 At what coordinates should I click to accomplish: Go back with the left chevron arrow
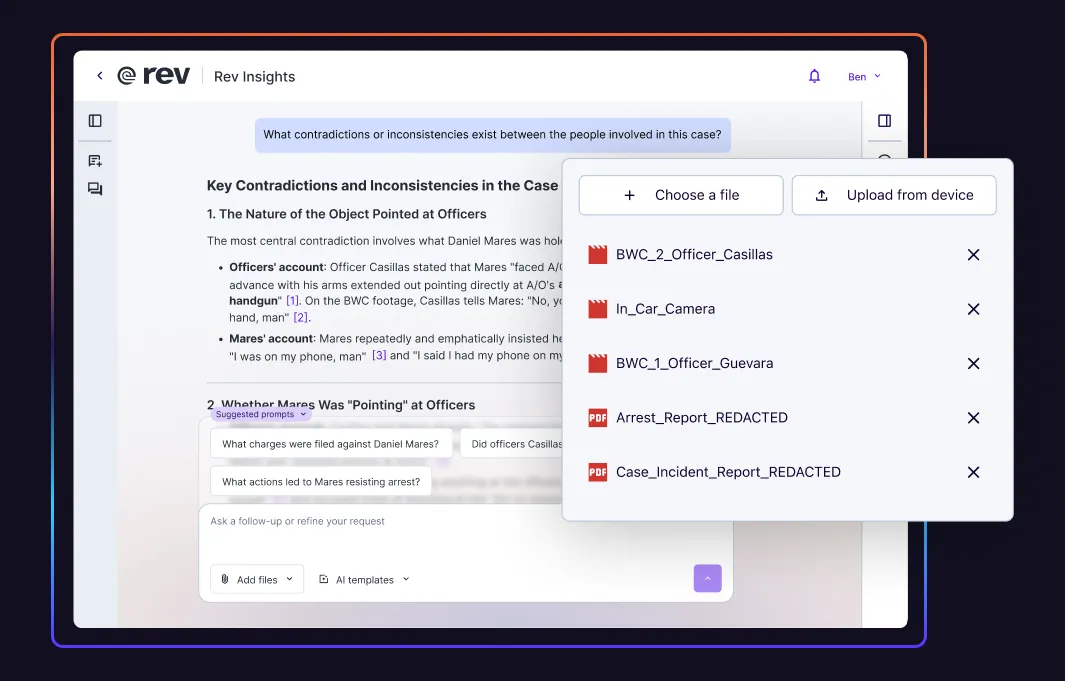[100, 75]
